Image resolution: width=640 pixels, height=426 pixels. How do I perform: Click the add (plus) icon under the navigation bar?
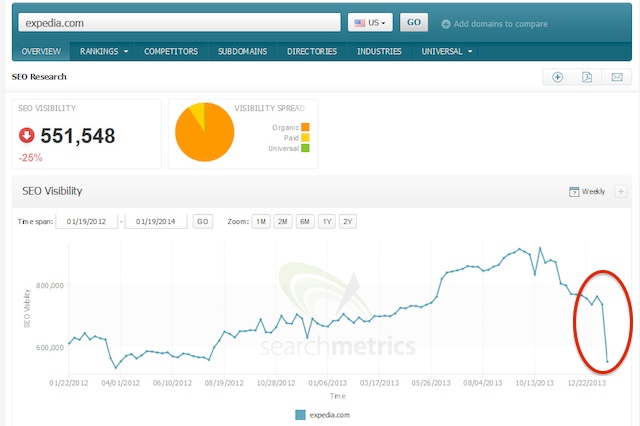[x=557, y=77]
